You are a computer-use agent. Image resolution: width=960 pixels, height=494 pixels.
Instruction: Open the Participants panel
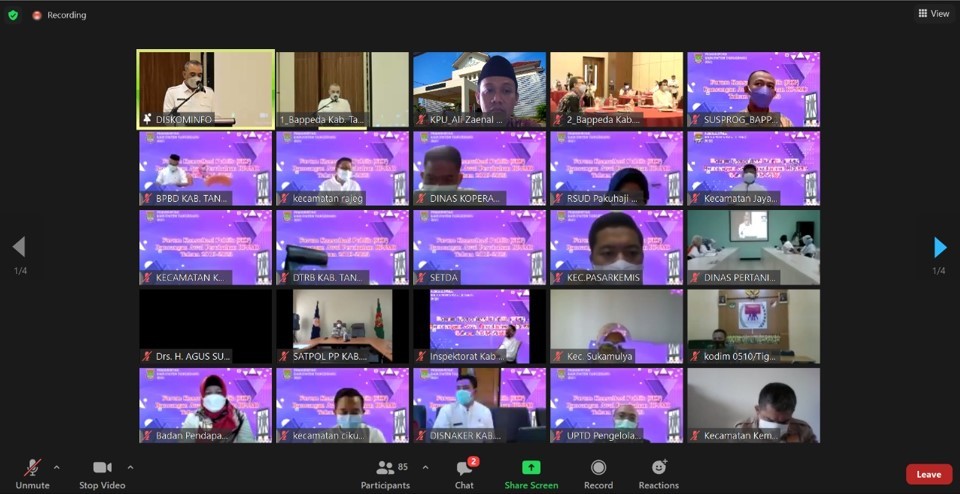click(x=386, y=474)
